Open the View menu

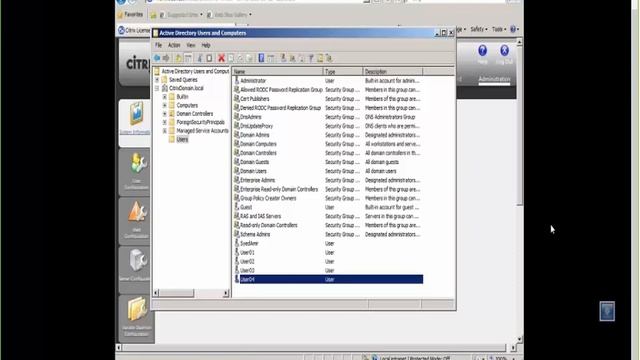pos(191,45)
